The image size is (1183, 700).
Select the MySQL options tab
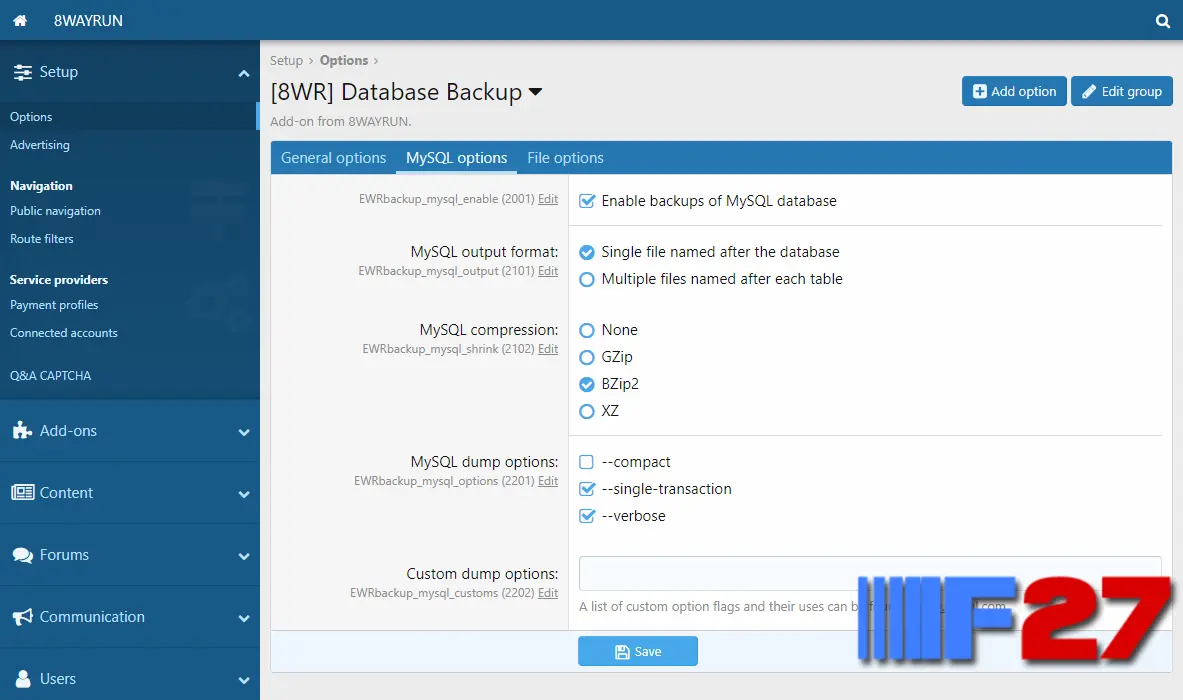(456, 158)
